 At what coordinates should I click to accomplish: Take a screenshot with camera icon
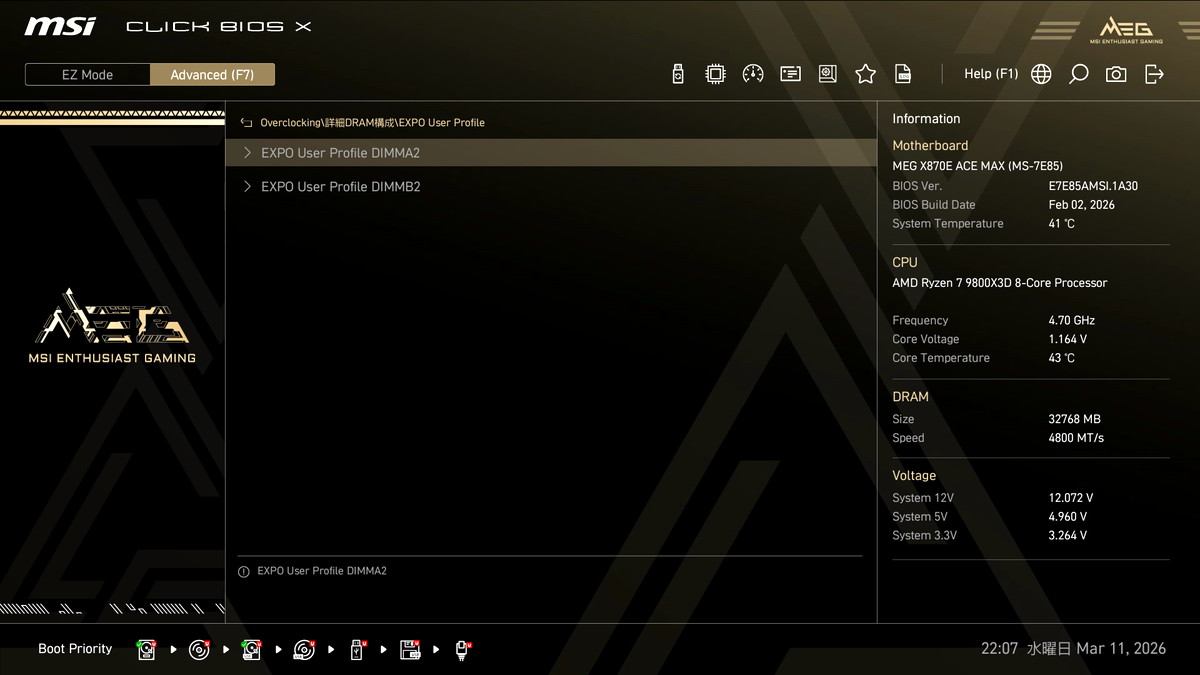(1116, 74)
